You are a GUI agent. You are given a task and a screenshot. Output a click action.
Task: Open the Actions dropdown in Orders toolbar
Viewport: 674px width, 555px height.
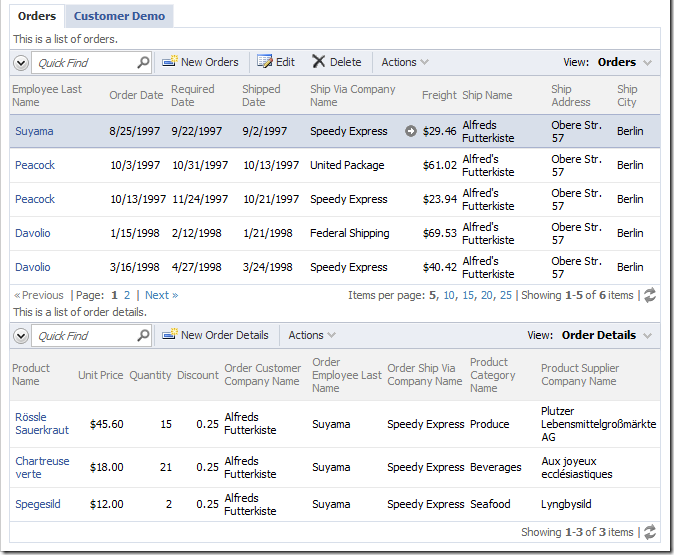405,62
